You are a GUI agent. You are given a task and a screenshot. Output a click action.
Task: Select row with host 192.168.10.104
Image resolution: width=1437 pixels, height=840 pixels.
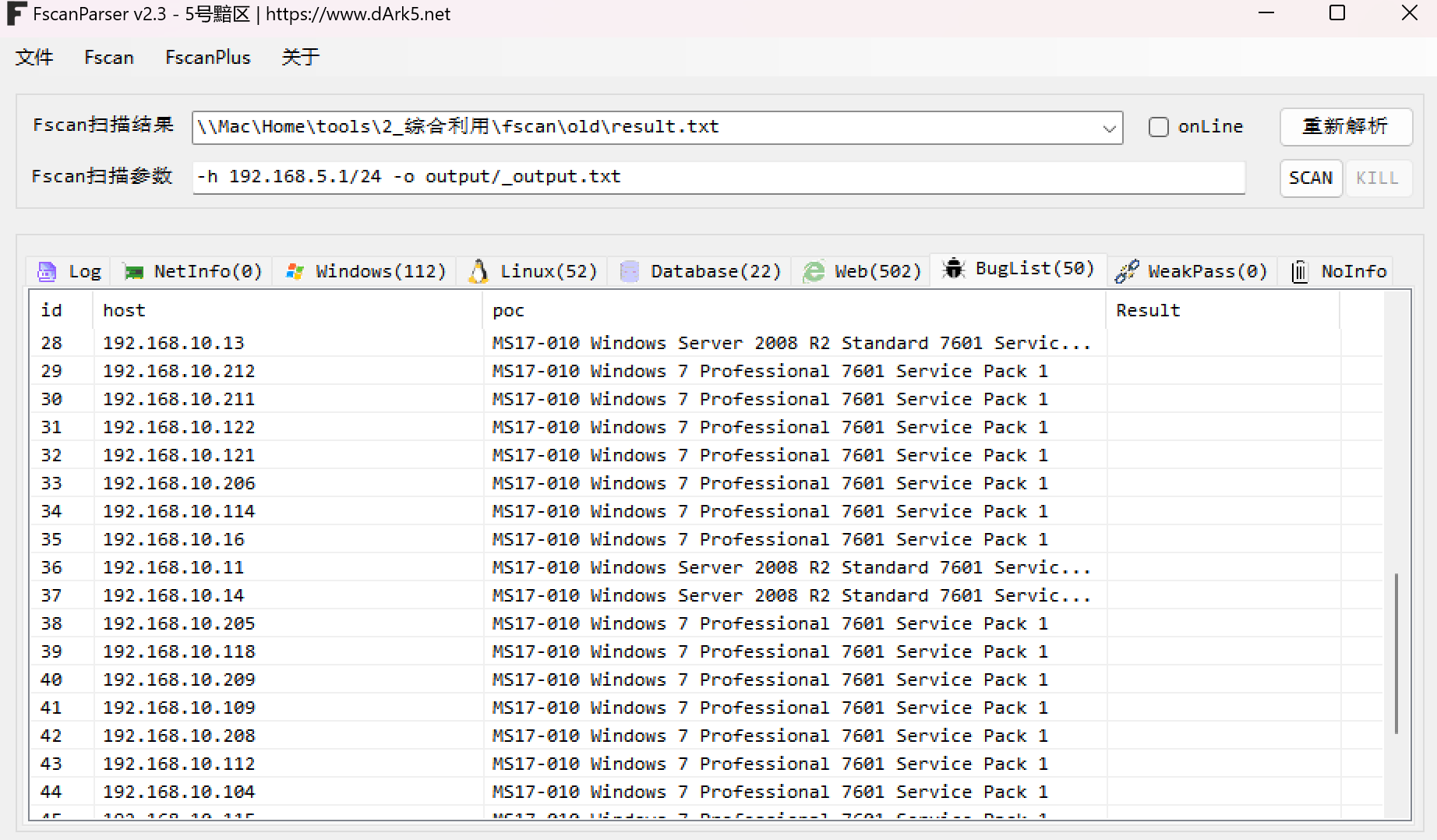point(705,792)
